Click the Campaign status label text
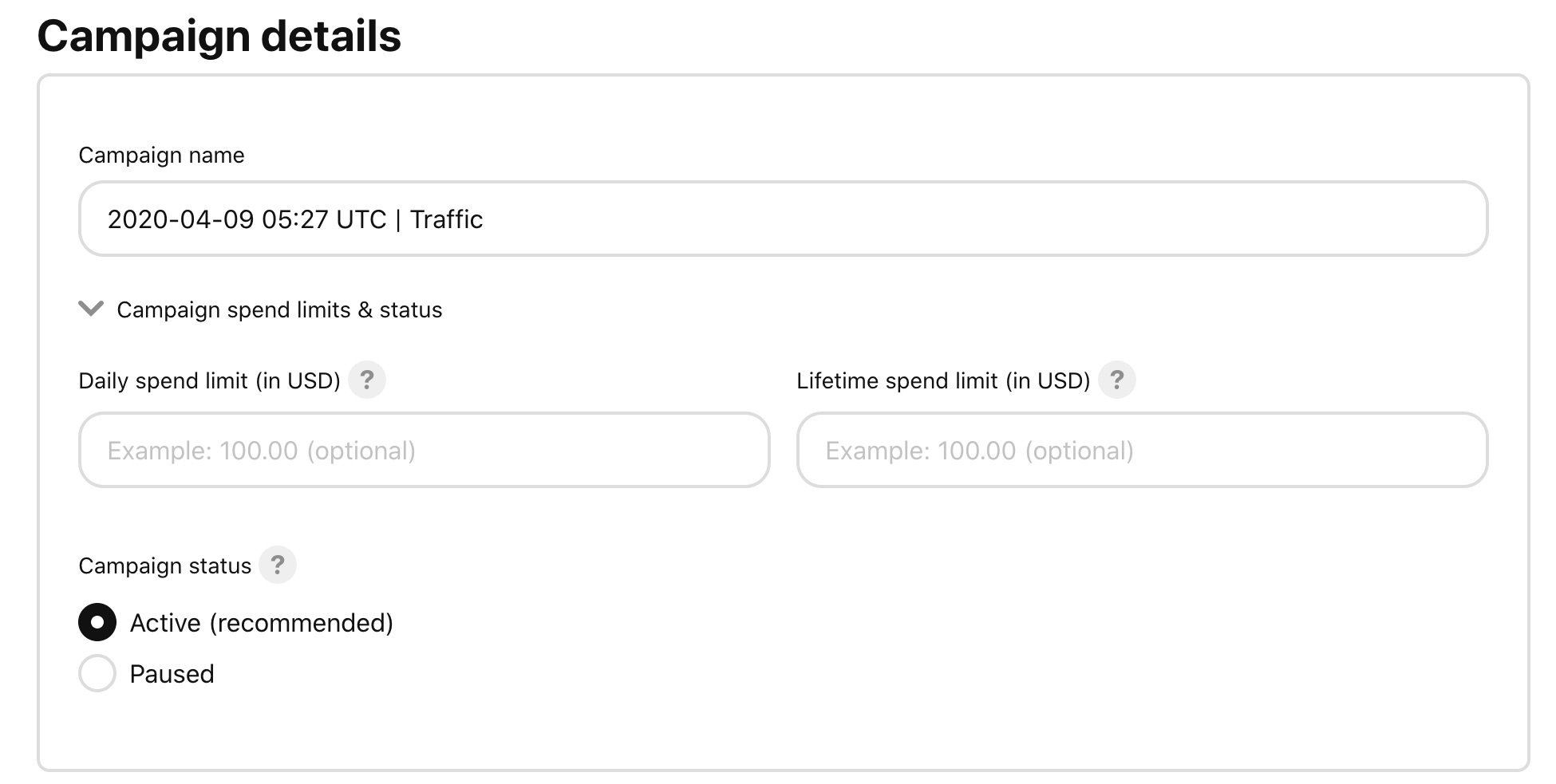Screen dimensions: 1556x784 click(x=164, y=565)
